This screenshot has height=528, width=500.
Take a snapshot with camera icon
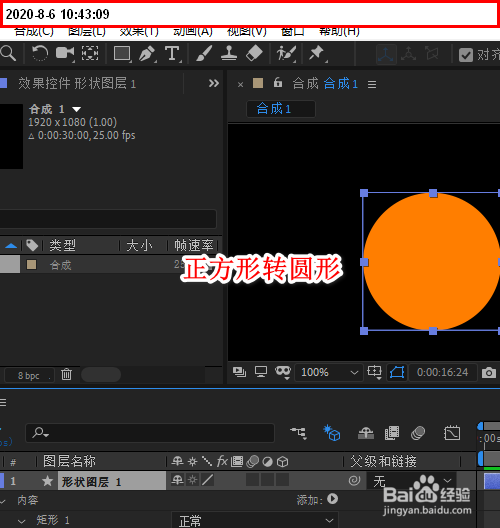tap(489, 373)
